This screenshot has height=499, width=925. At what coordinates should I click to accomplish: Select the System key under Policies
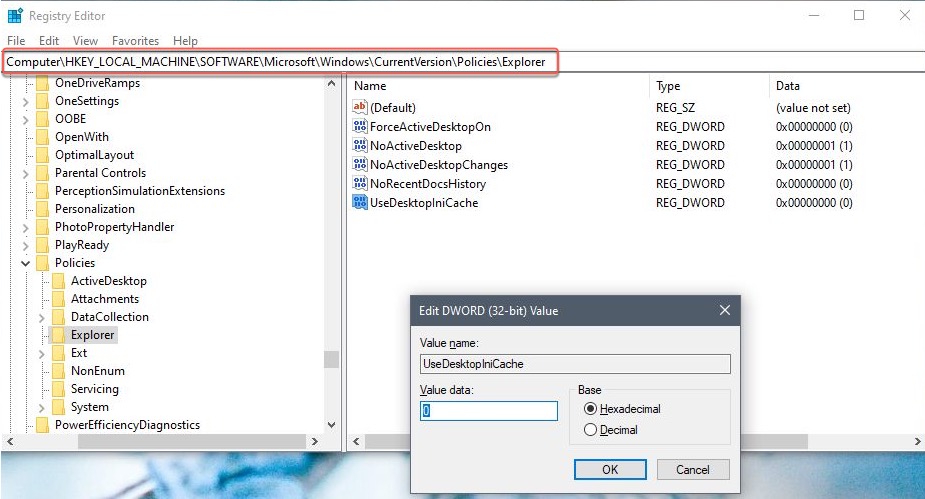pyautogui.click(x=90, y=407)
